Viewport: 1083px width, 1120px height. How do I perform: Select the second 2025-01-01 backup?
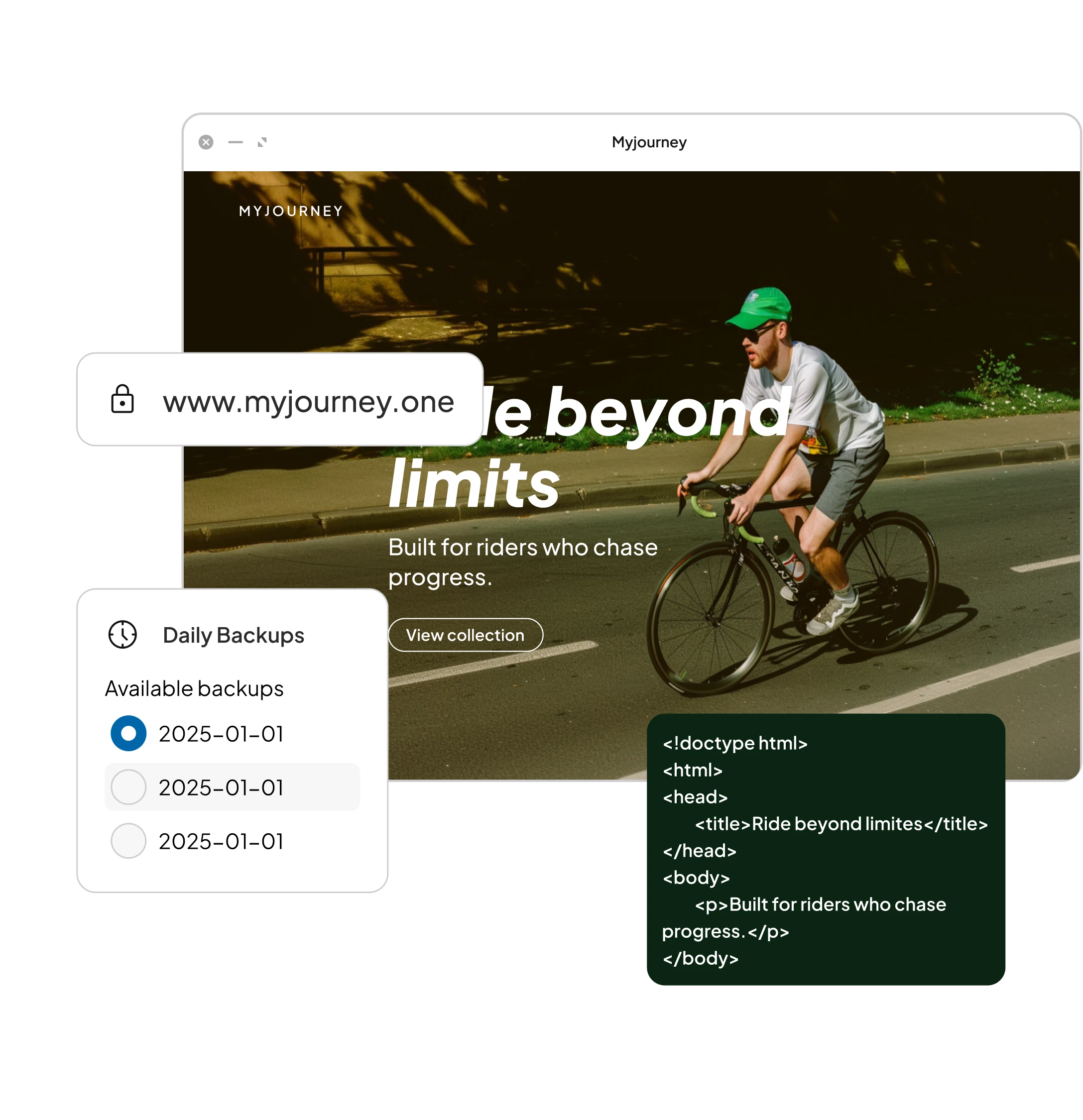[x=128, y=788]
